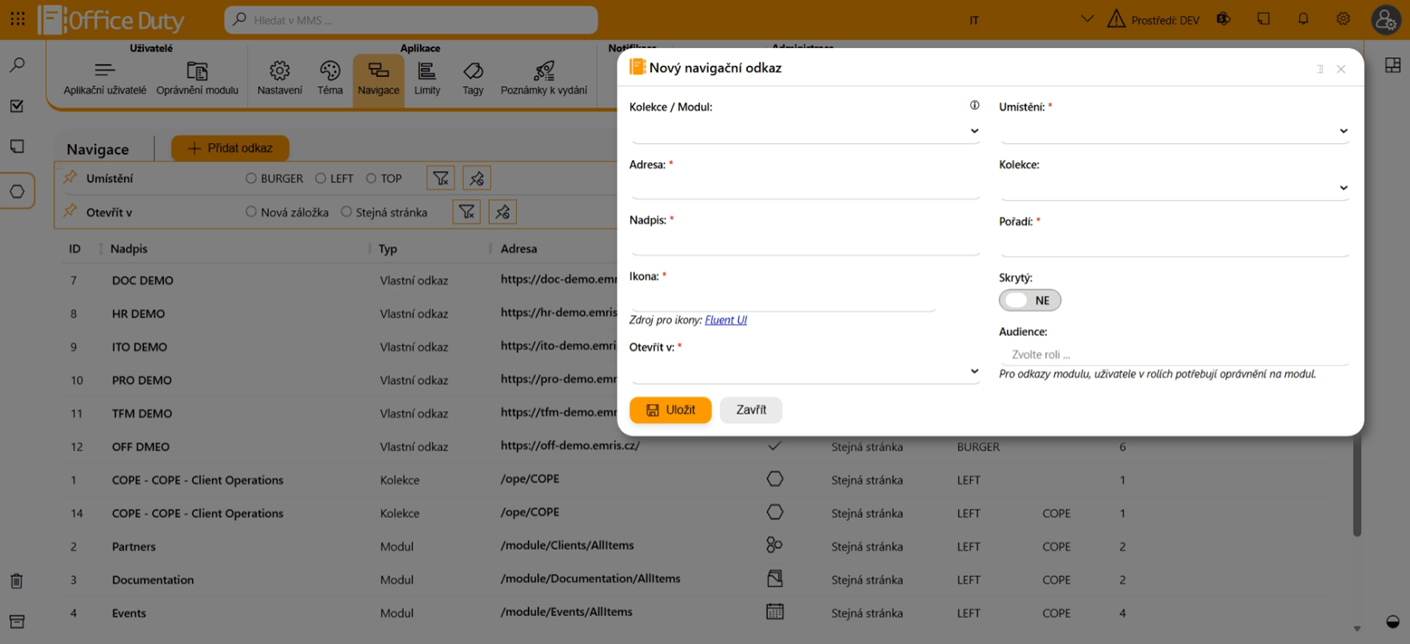This screenshot has width=1410, height=644.
Task: Select the Nová záložka radio option
Action: (x=251, y=212)
